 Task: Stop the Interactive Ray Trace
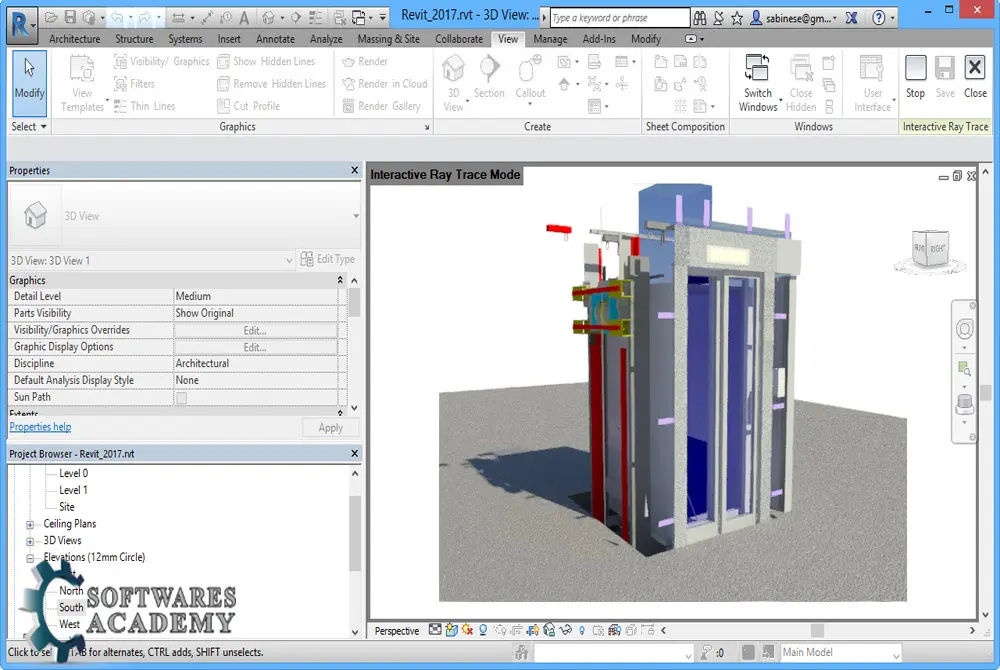[x=915, y=76]
